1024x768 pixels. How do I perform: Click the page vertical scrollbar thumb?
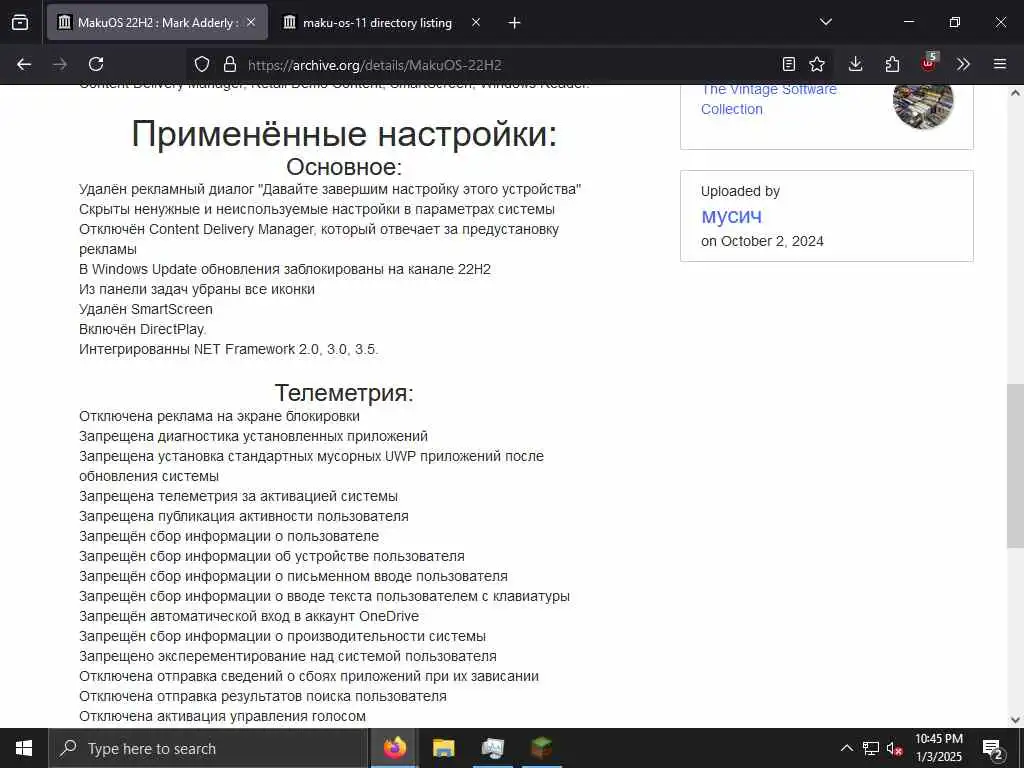tap(1015, 466)
